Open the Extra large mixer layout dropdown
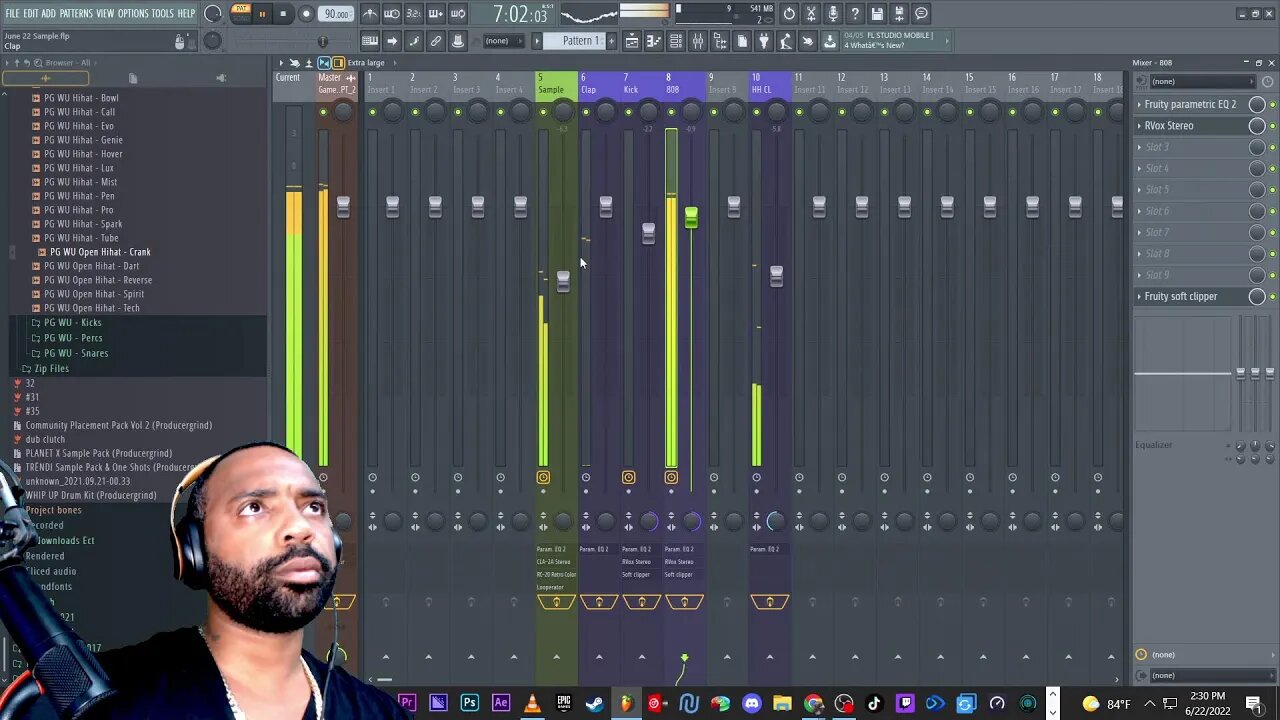Viewport: 1280px width, 720px height. tap(366, 63)
